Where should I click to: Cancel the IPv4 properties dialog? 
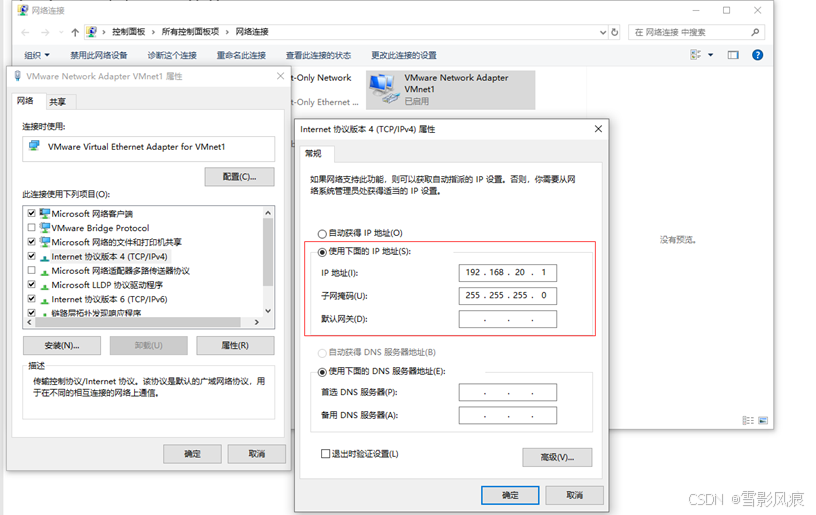575,495
